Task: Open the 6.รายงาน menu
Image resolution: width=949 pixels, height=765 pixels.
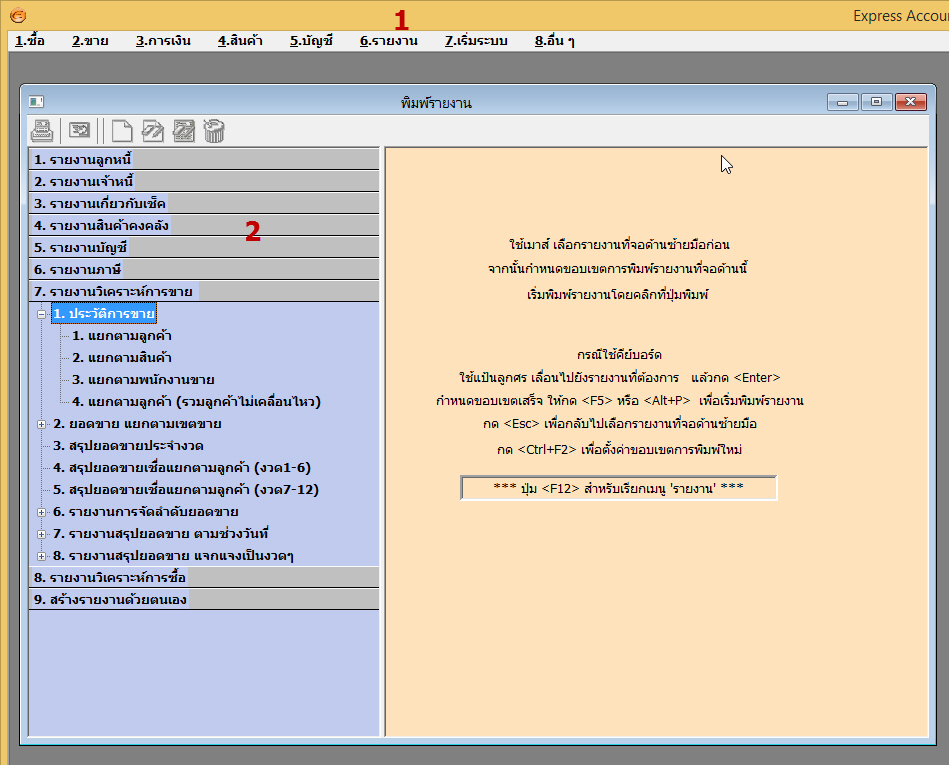Action: (x=388, y=41)
